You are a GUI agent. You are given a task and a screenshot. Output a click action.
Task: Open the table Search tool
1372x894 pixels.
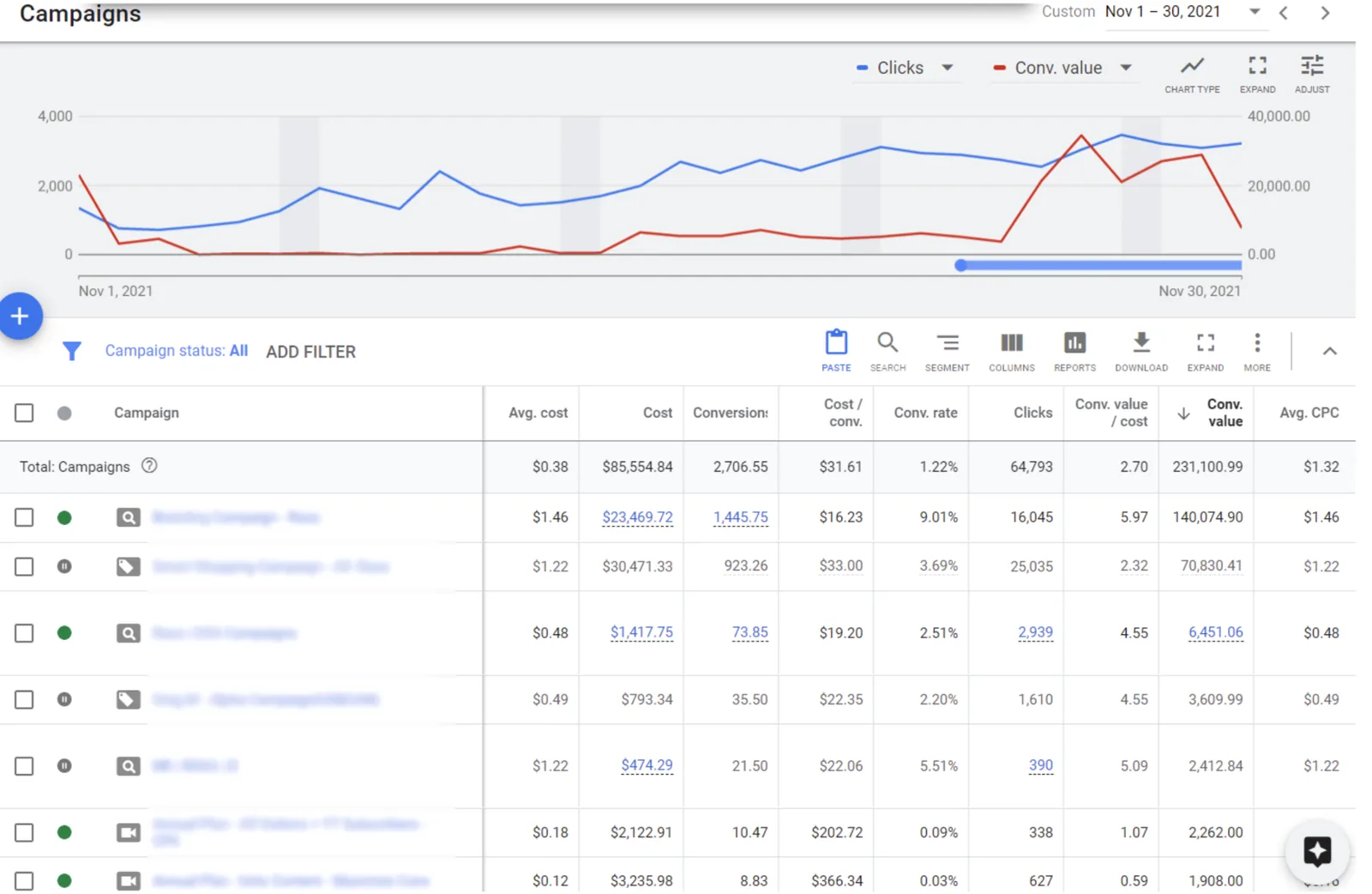click(888, 351)
